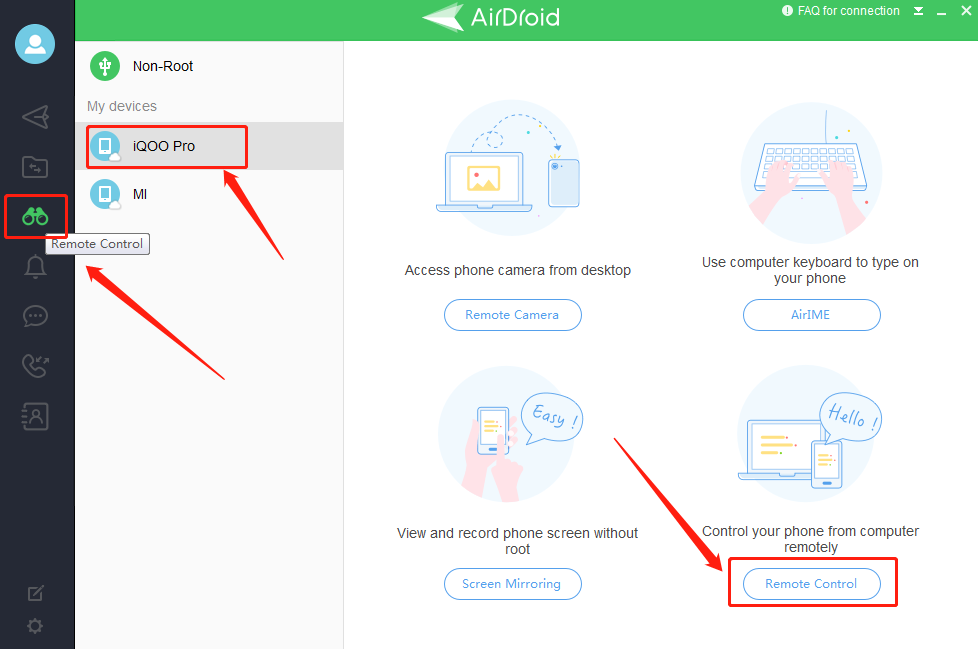Click the Remote Control button
The width and height of the screenshot is (978, 649).
(811, 584)
